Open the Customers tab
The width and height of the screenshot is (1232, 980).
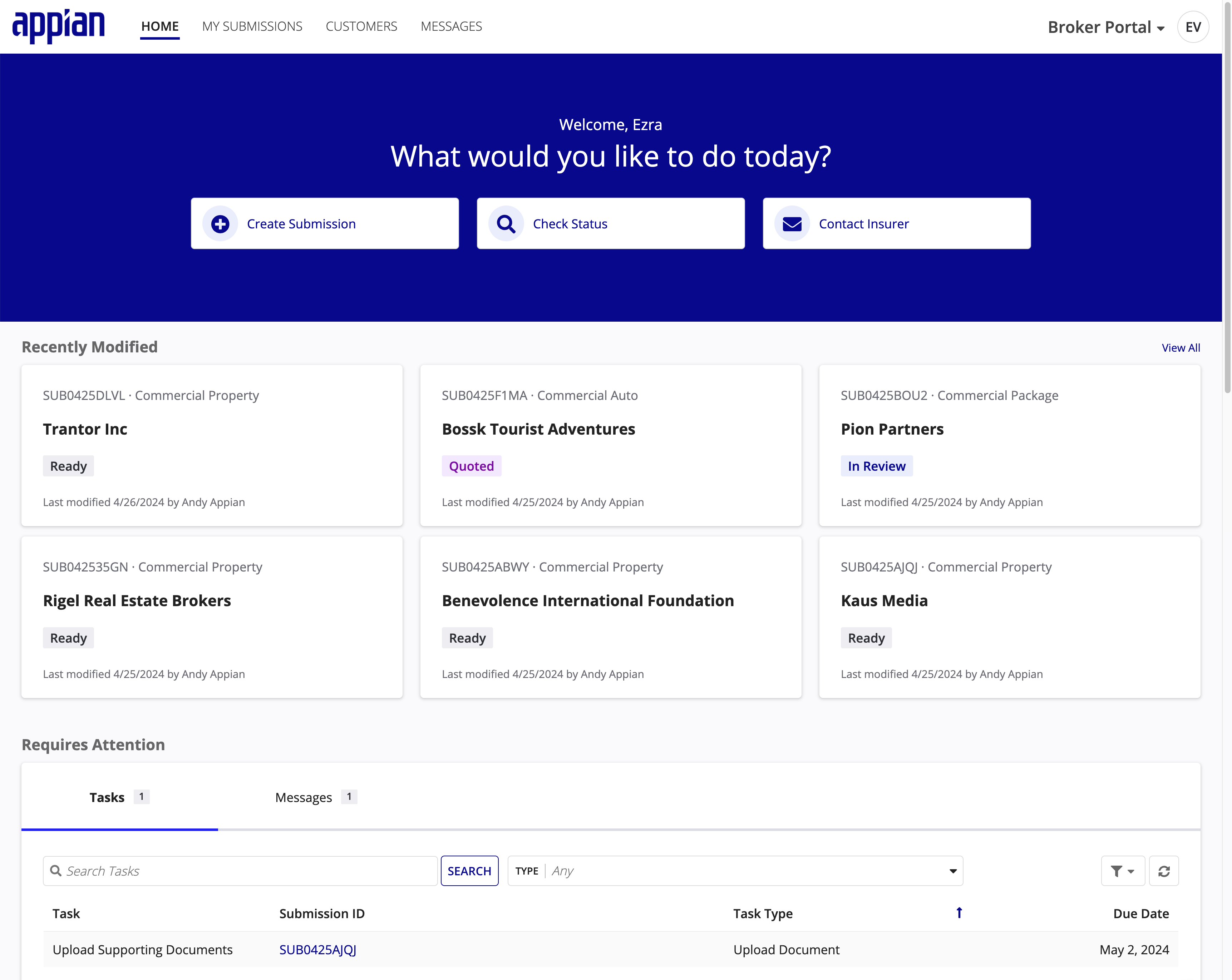click(361, 26)
